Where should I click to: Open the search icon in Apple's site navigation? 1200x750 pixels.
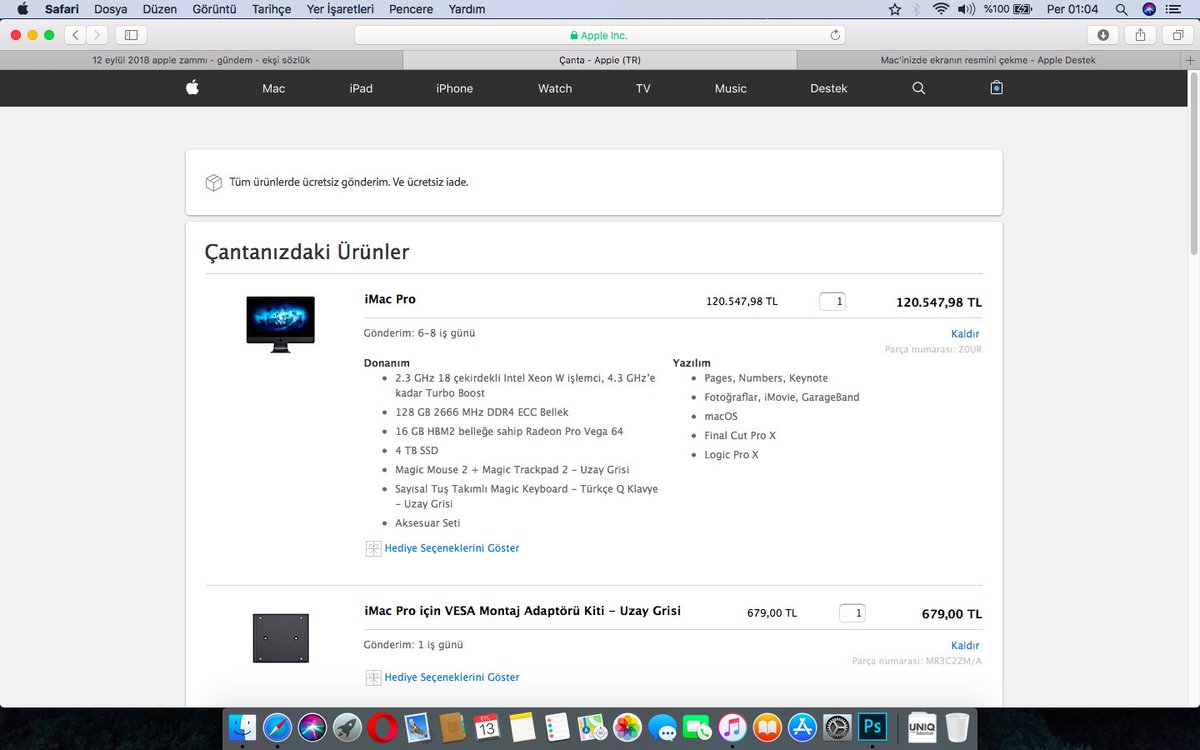919,88
